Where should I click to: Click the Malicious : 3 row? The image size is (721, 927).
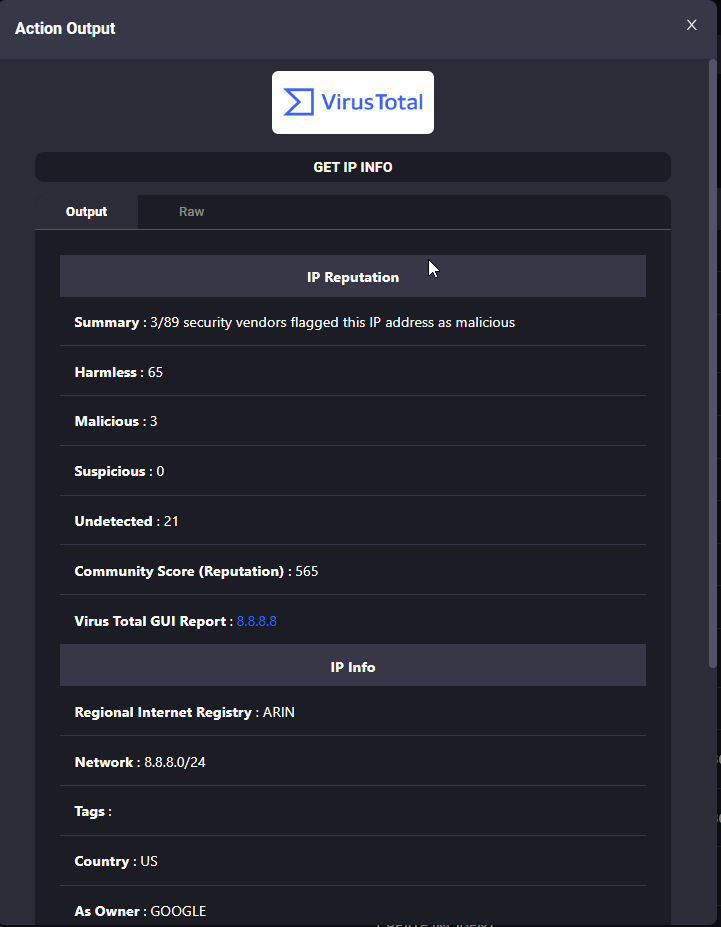[x=353, y=421]
